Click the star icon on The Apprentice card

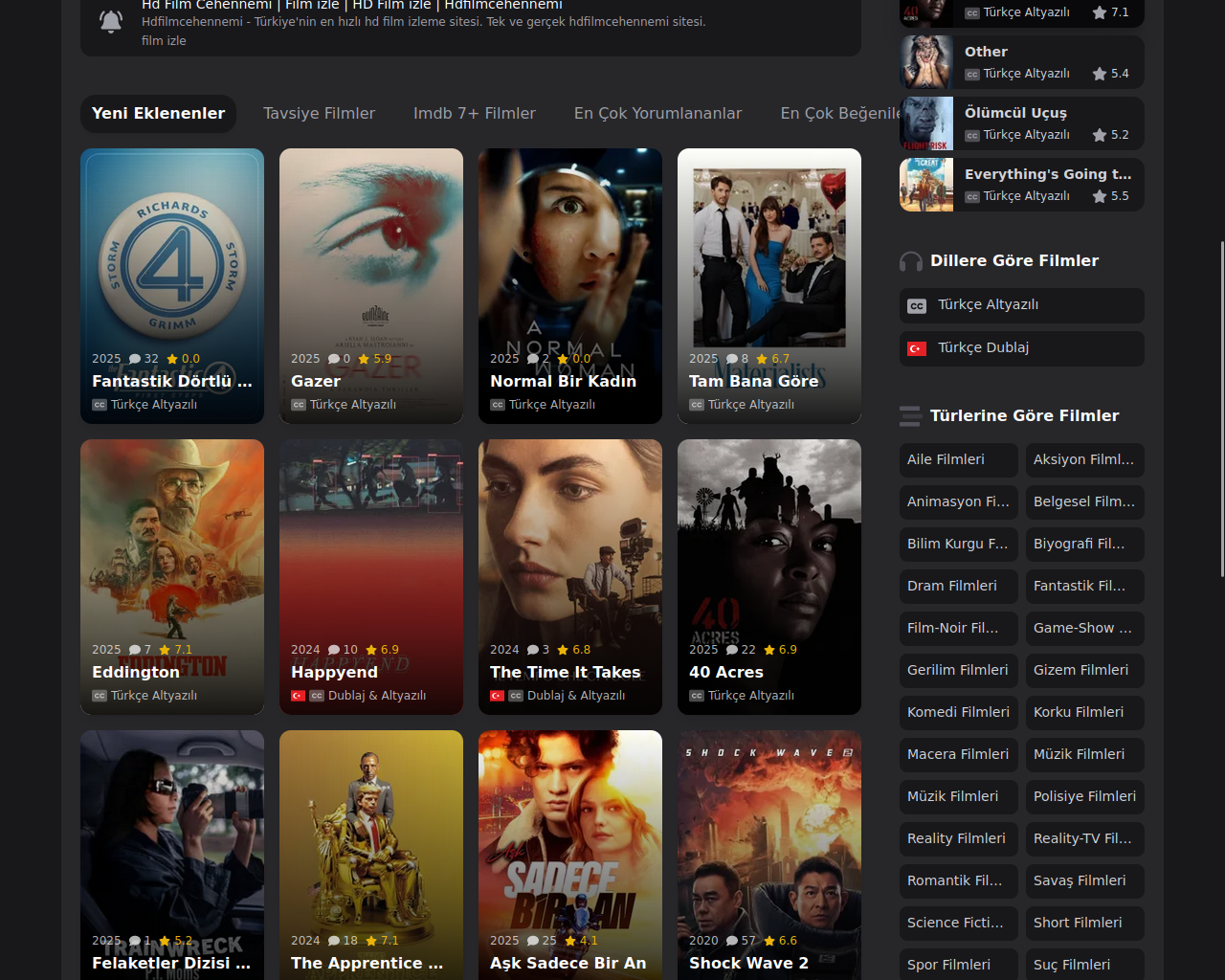pos(371,941)
